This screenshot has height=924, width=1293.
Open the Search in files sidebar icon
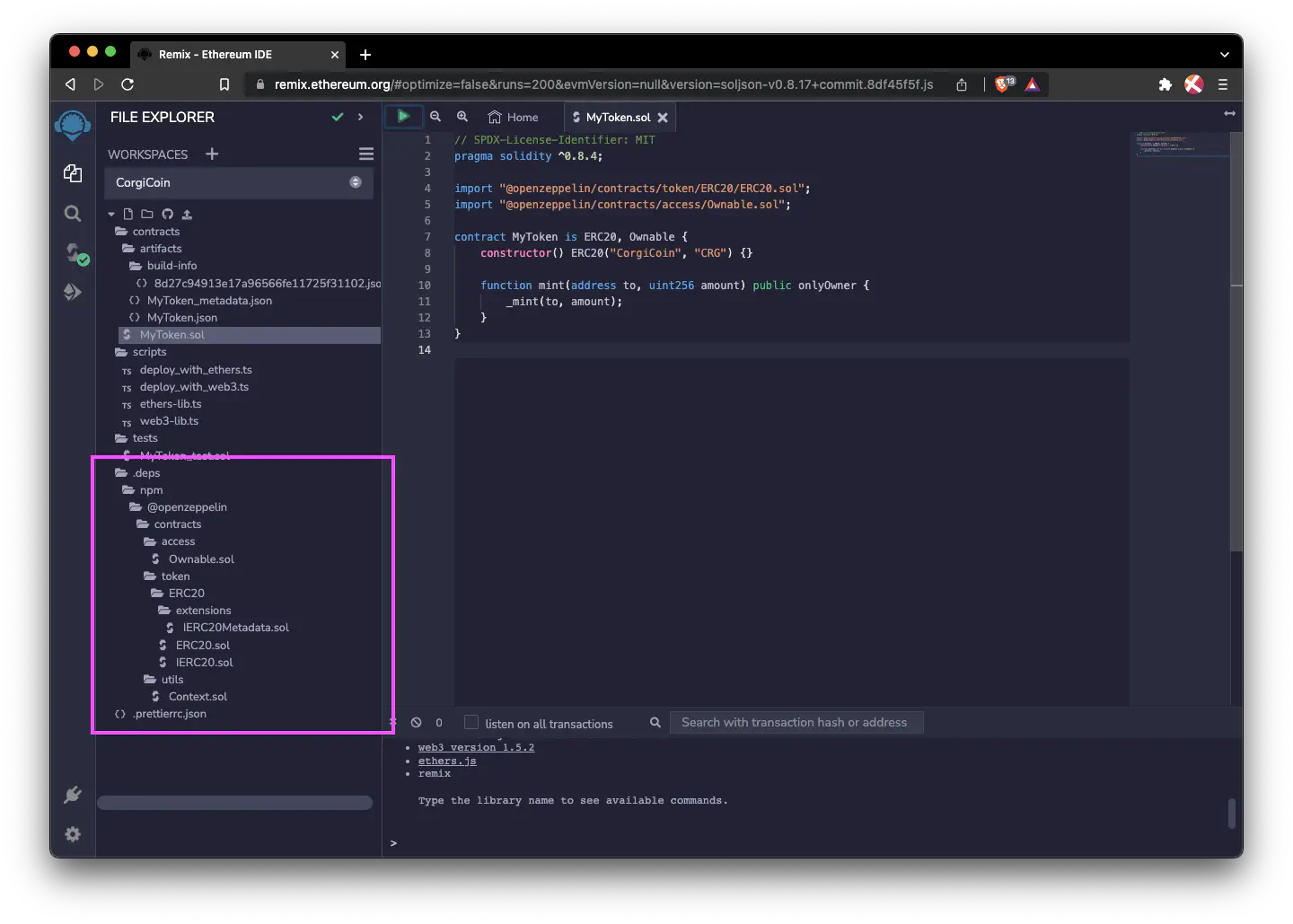(73, 214)
